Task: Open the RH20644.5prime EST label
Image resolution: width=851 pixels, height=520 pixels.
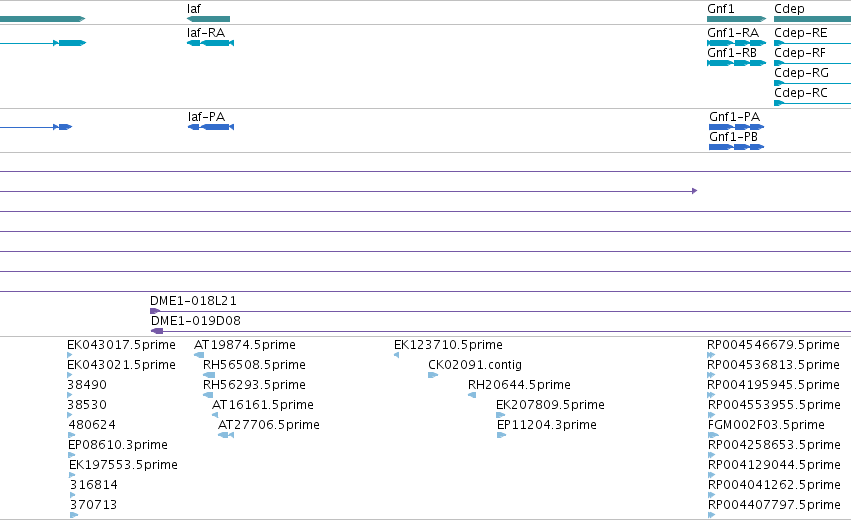Action: [519, 385]
